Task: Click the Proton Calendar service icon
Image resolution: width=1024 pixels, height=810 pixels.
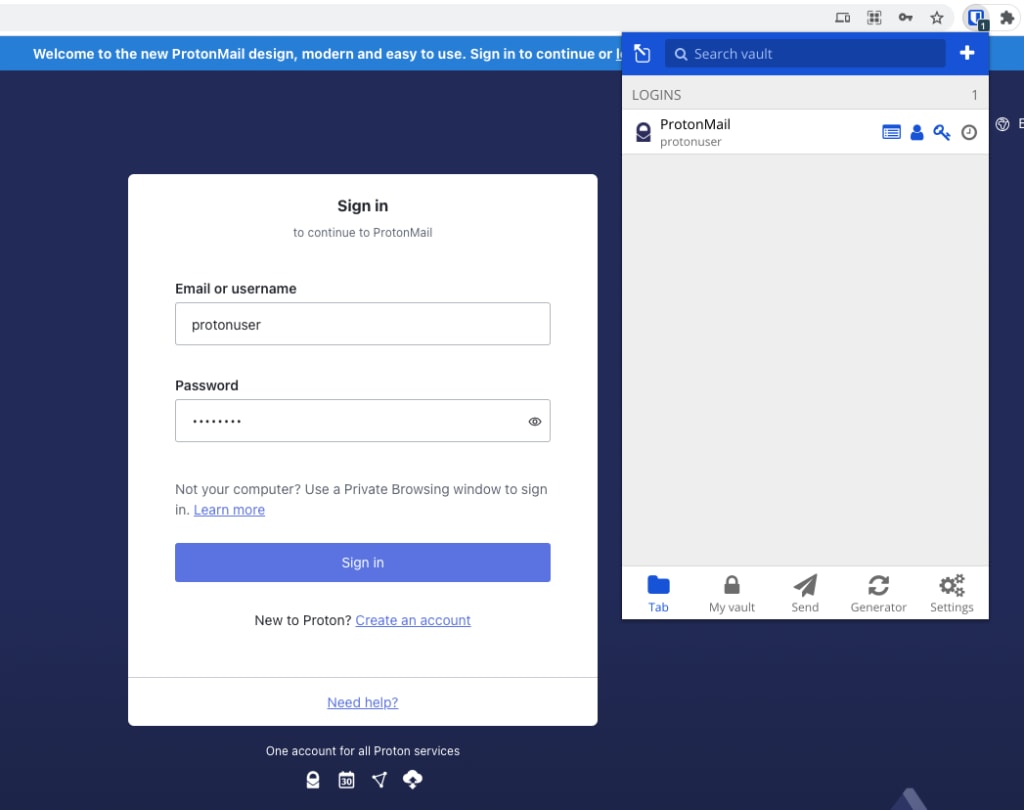Action: [346, 779]
